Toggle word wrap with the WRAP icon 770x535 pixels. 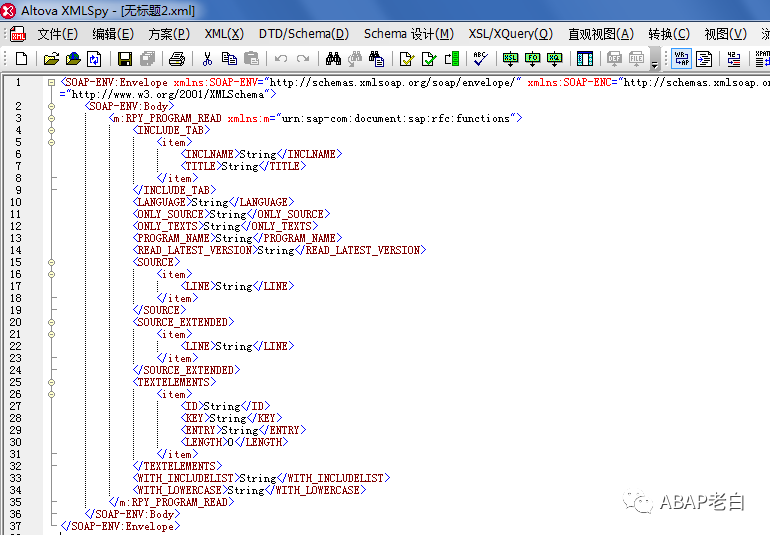[682, 59]
